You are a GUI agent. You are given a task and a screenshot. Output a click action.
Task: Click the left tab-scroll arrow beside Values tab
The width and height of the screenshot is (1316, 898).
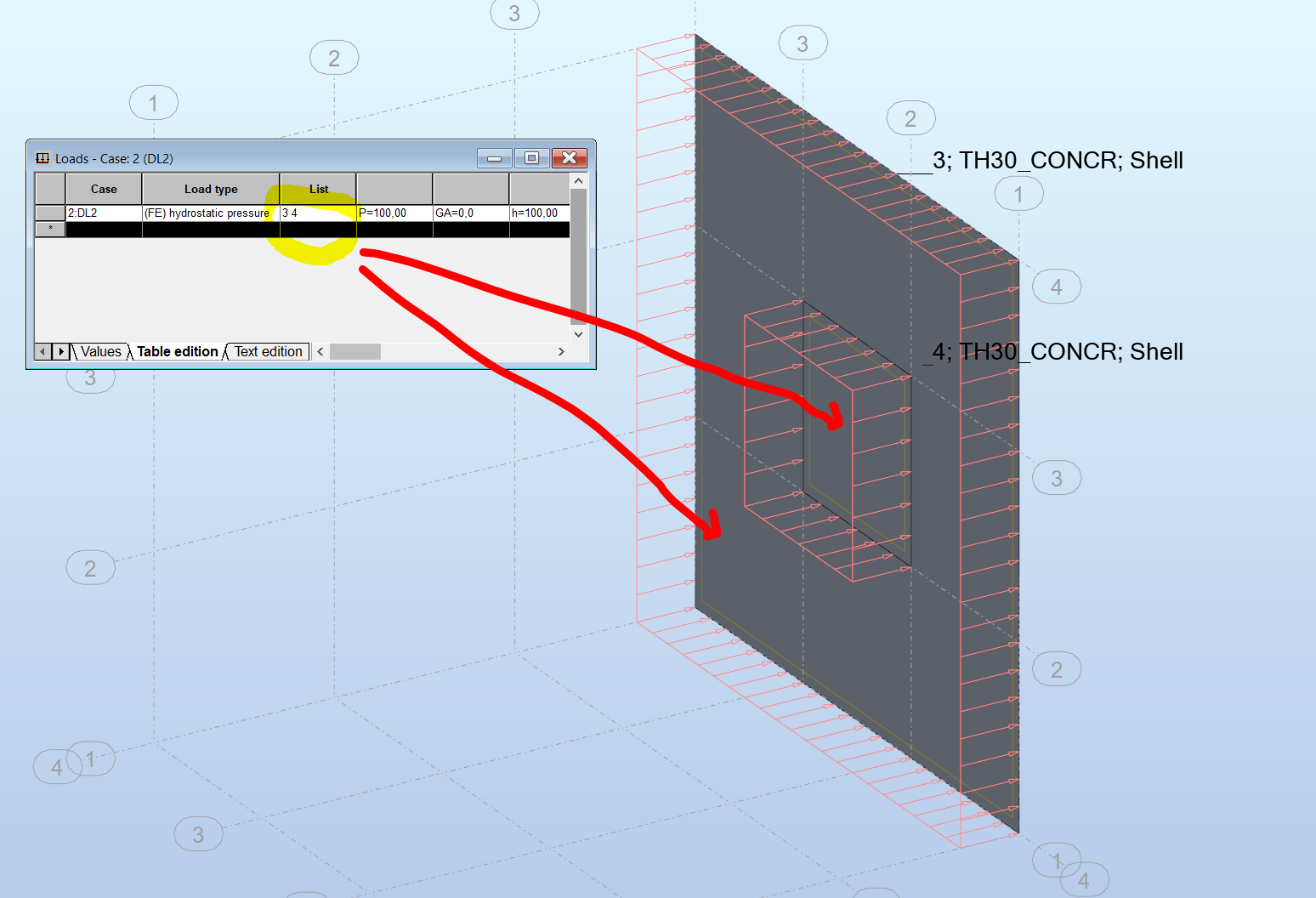point(41,351)
